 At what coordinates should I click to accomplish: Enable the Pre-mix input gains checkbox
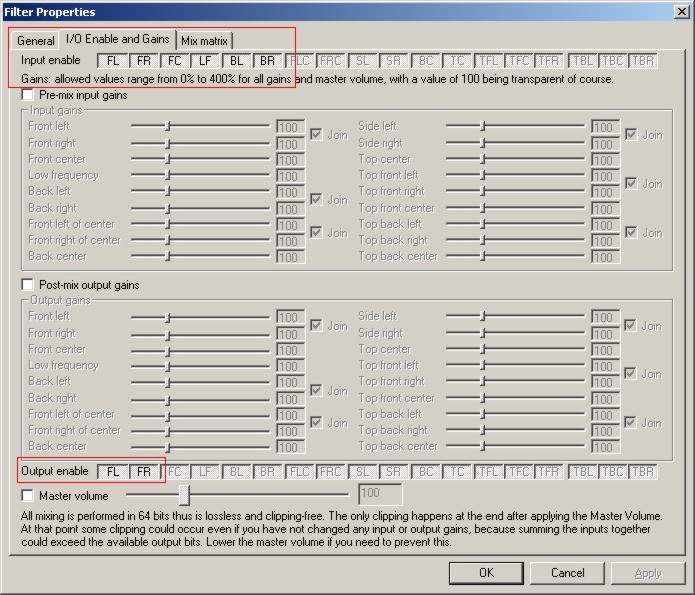28,95
